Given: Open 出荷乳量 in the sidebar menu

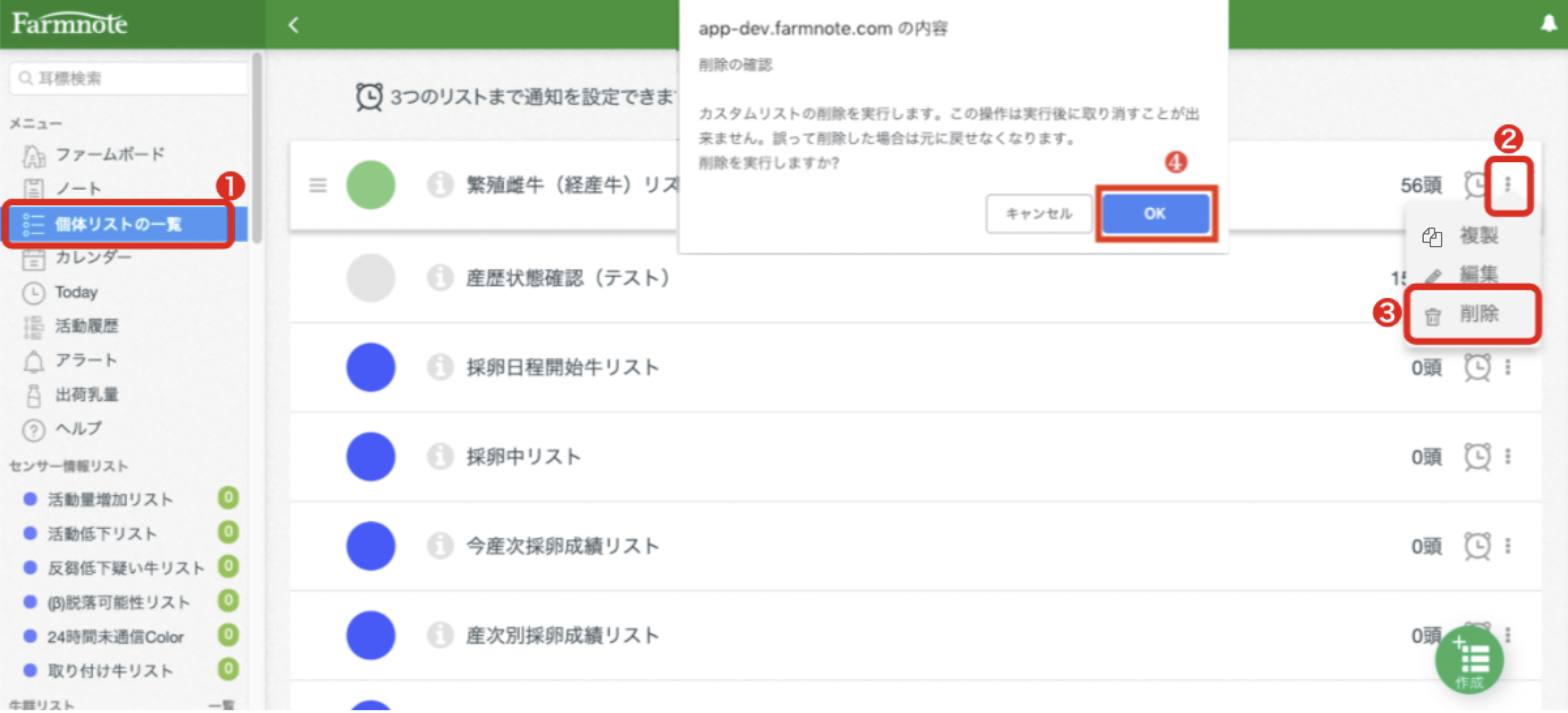Looking at the screenshot, I should 87,395.
